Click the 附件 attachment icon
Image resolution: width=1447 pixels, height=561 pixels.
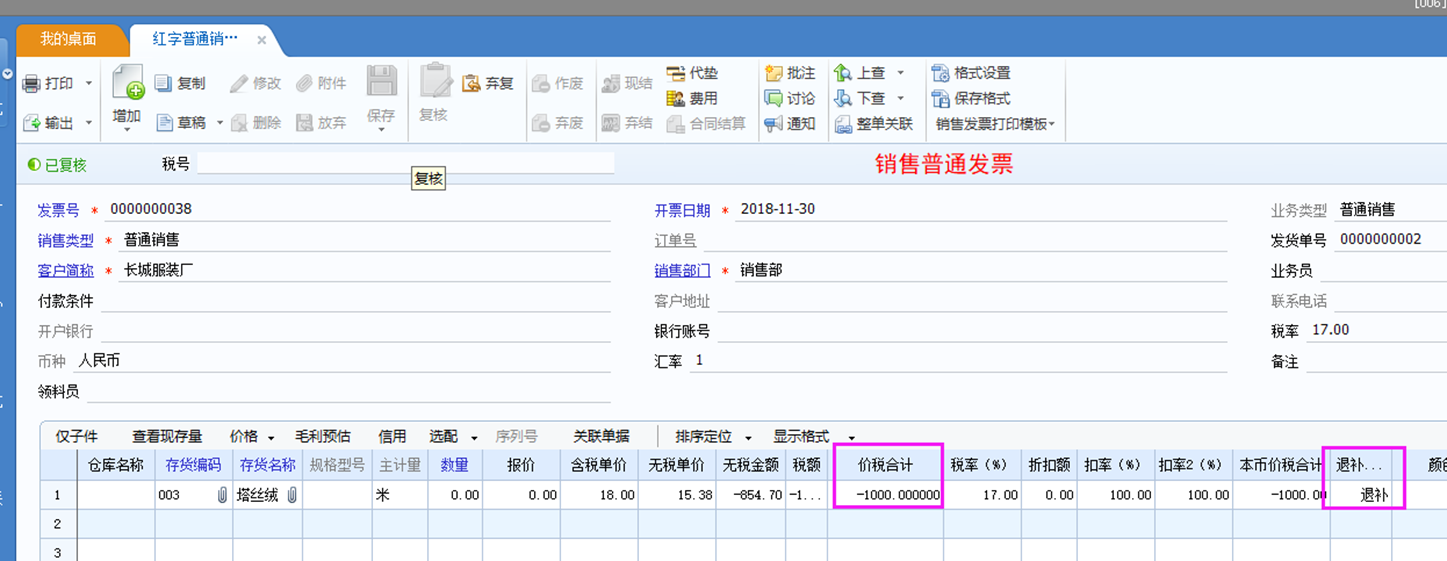304,83
